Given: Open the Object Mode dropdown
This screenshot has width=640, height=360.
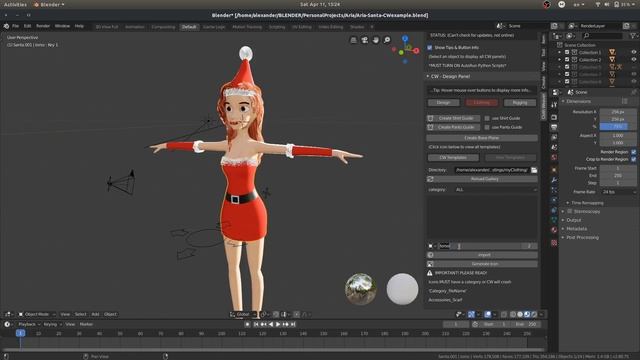Looking at the screenshot, I should [37, 314].
